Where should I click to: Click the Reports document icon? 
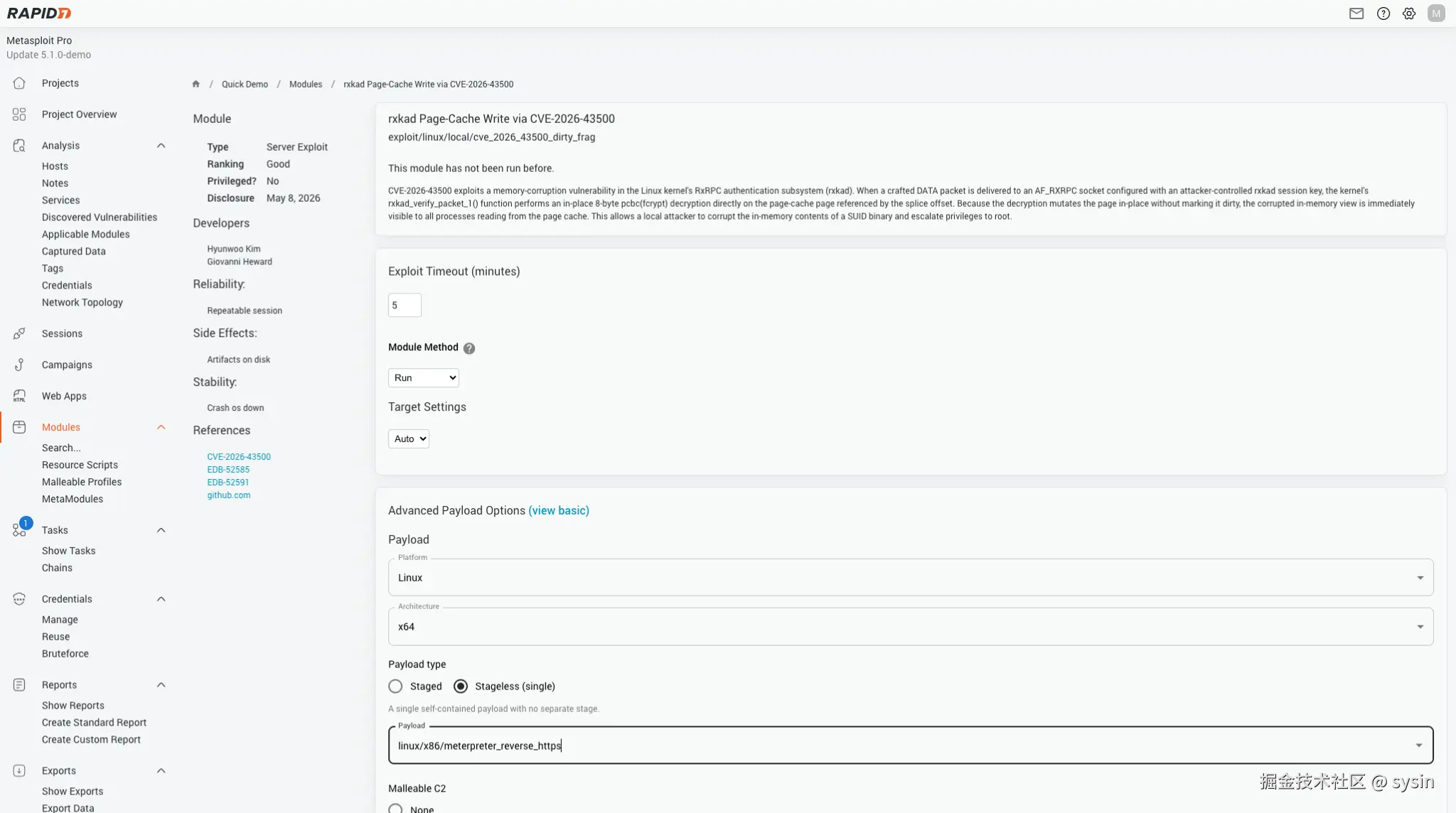(19, 685)
